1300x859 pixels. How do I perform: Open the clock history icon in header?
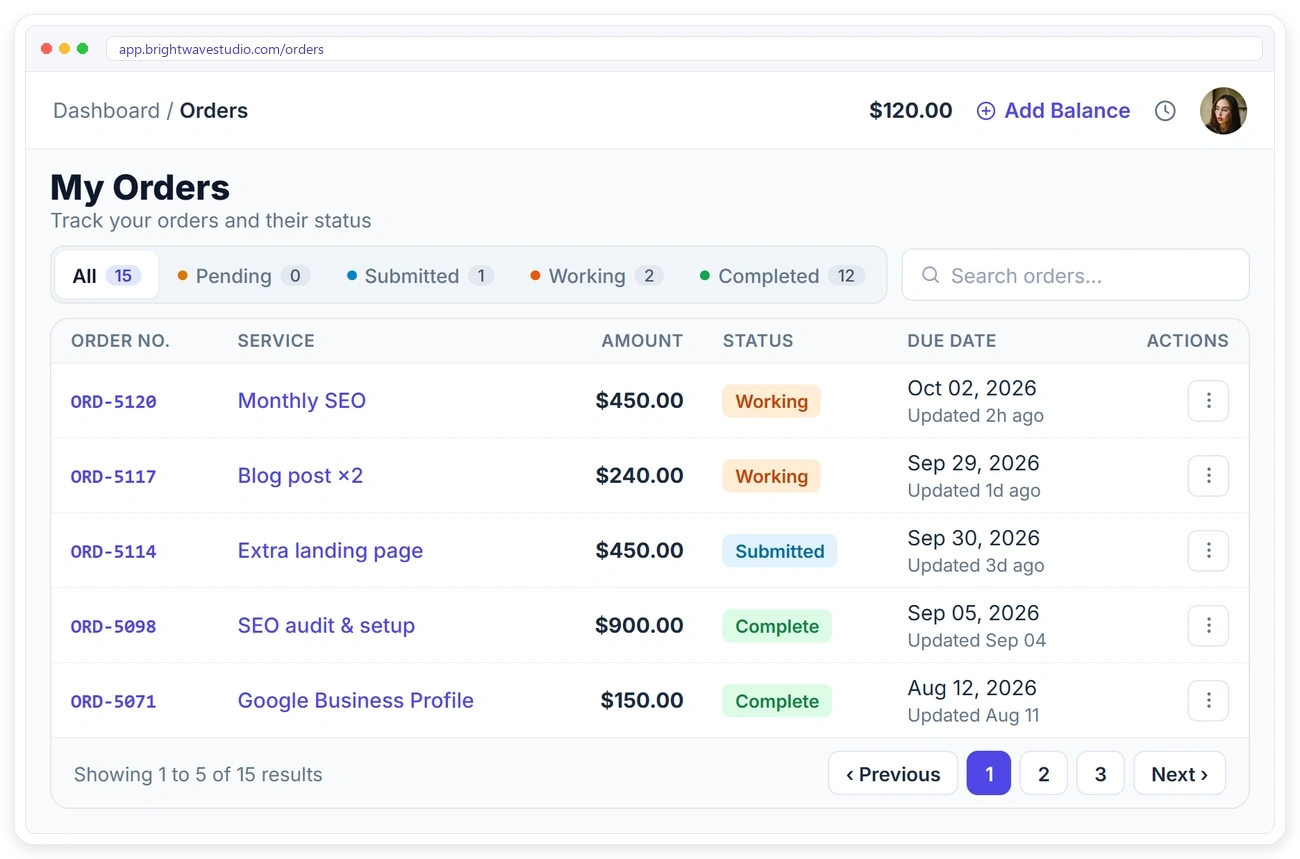1165,111
